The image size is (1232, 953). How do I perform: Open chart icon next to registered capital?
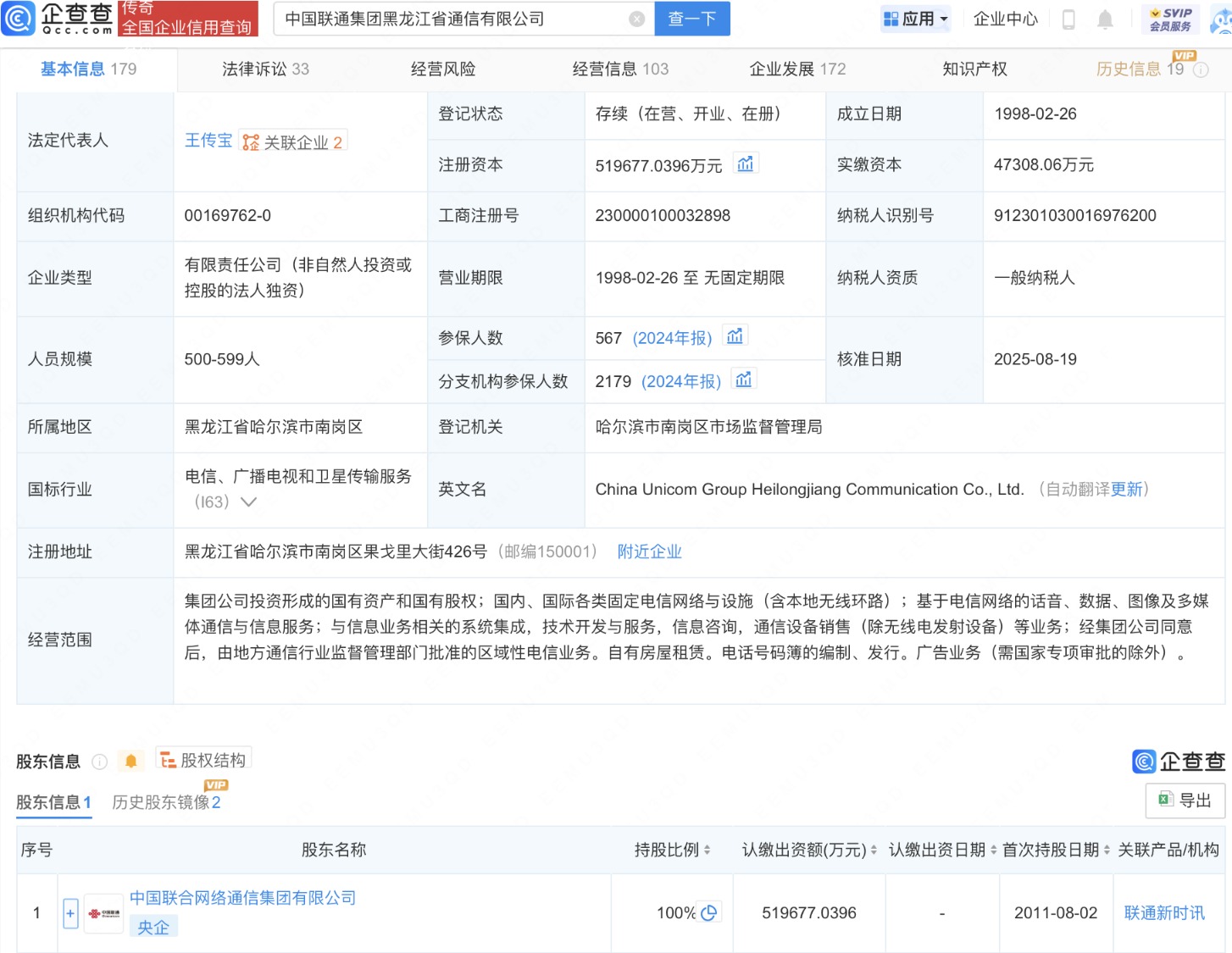[745, 164]
